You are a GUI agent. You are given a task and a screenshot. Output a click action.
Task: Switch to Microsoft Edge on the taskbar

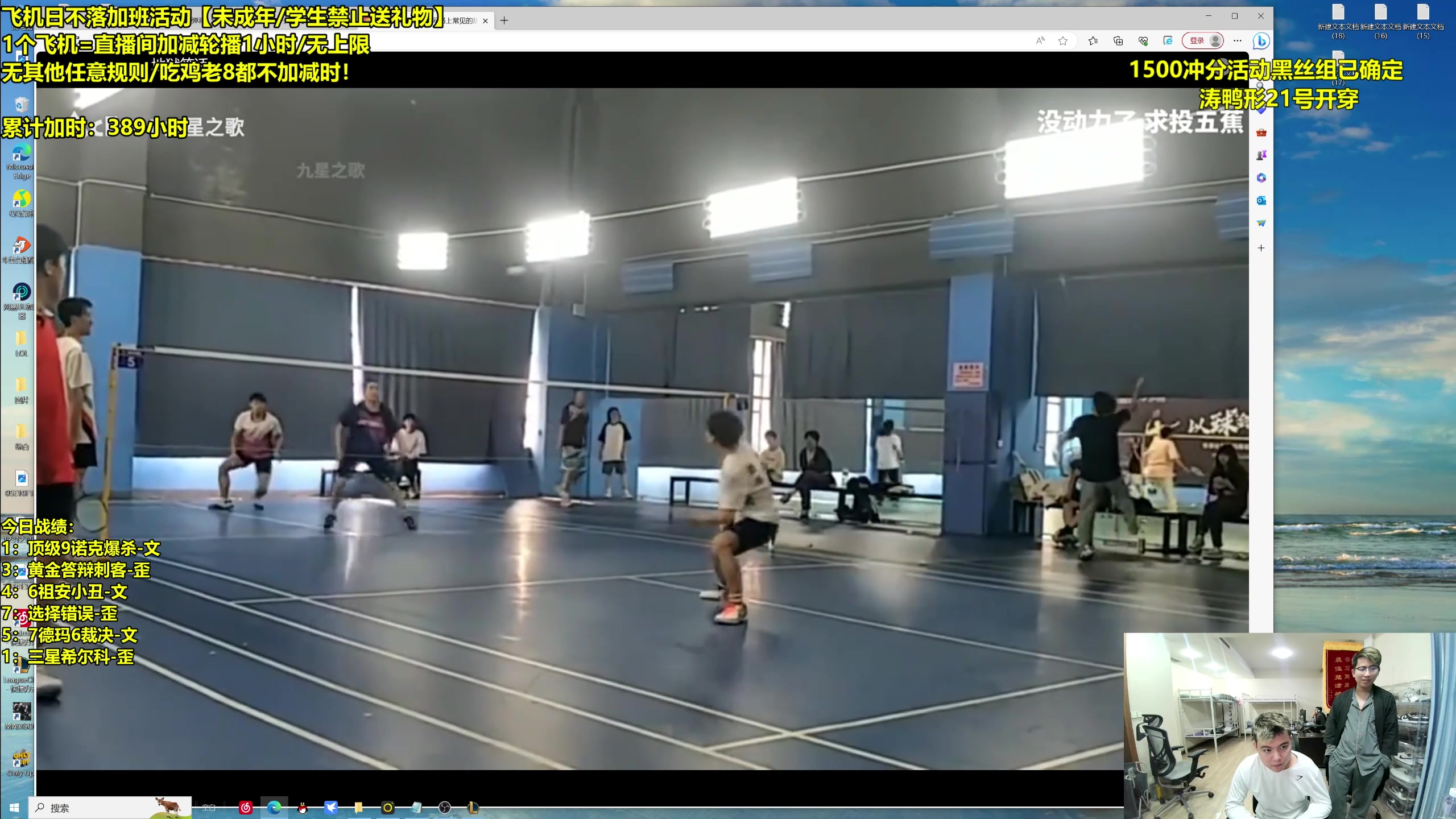tap(274, 808)
